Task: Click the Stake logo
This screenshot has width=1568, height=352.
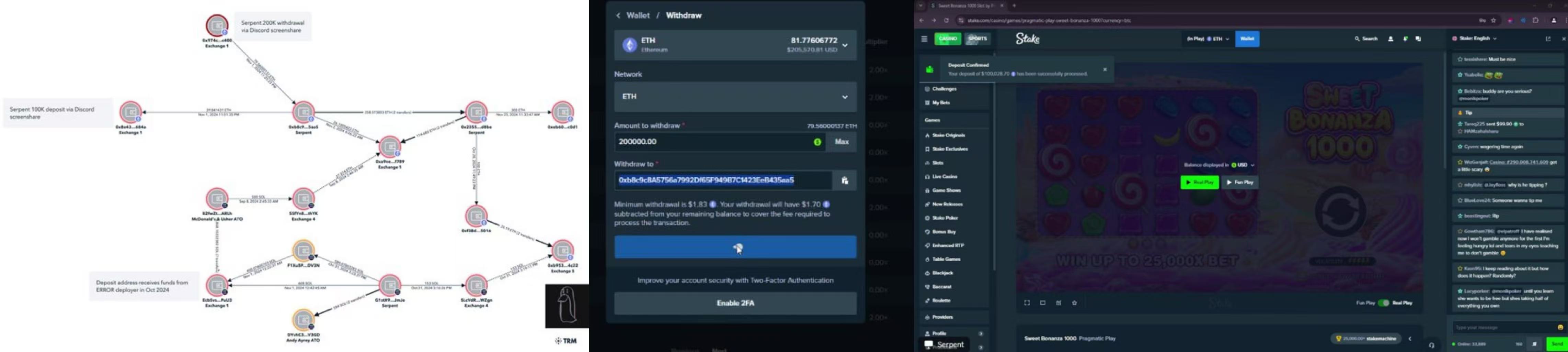Action: pyautogui.click(x=1028, y=39)
